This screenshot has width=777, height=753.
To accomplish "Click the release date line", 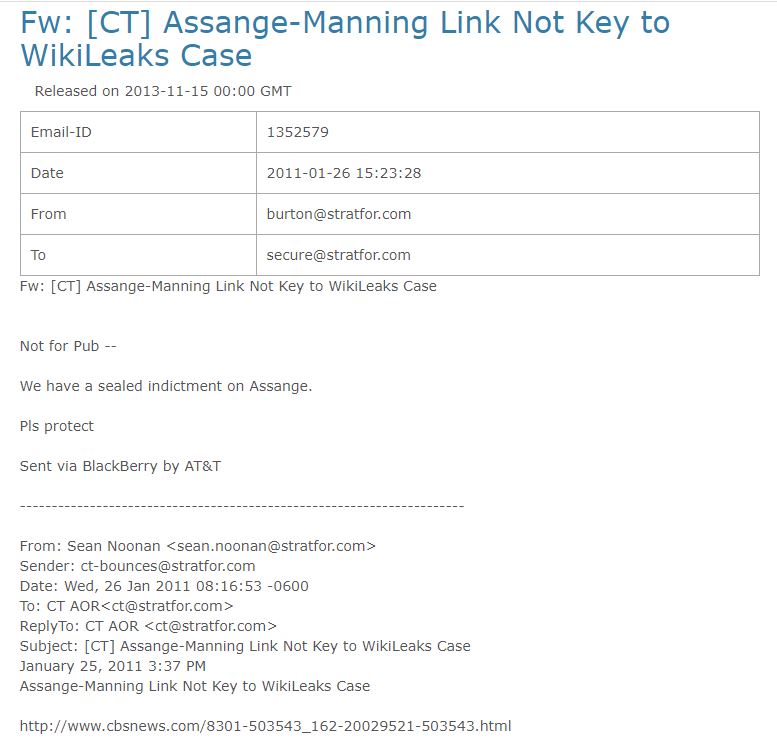I will [163, 91].
